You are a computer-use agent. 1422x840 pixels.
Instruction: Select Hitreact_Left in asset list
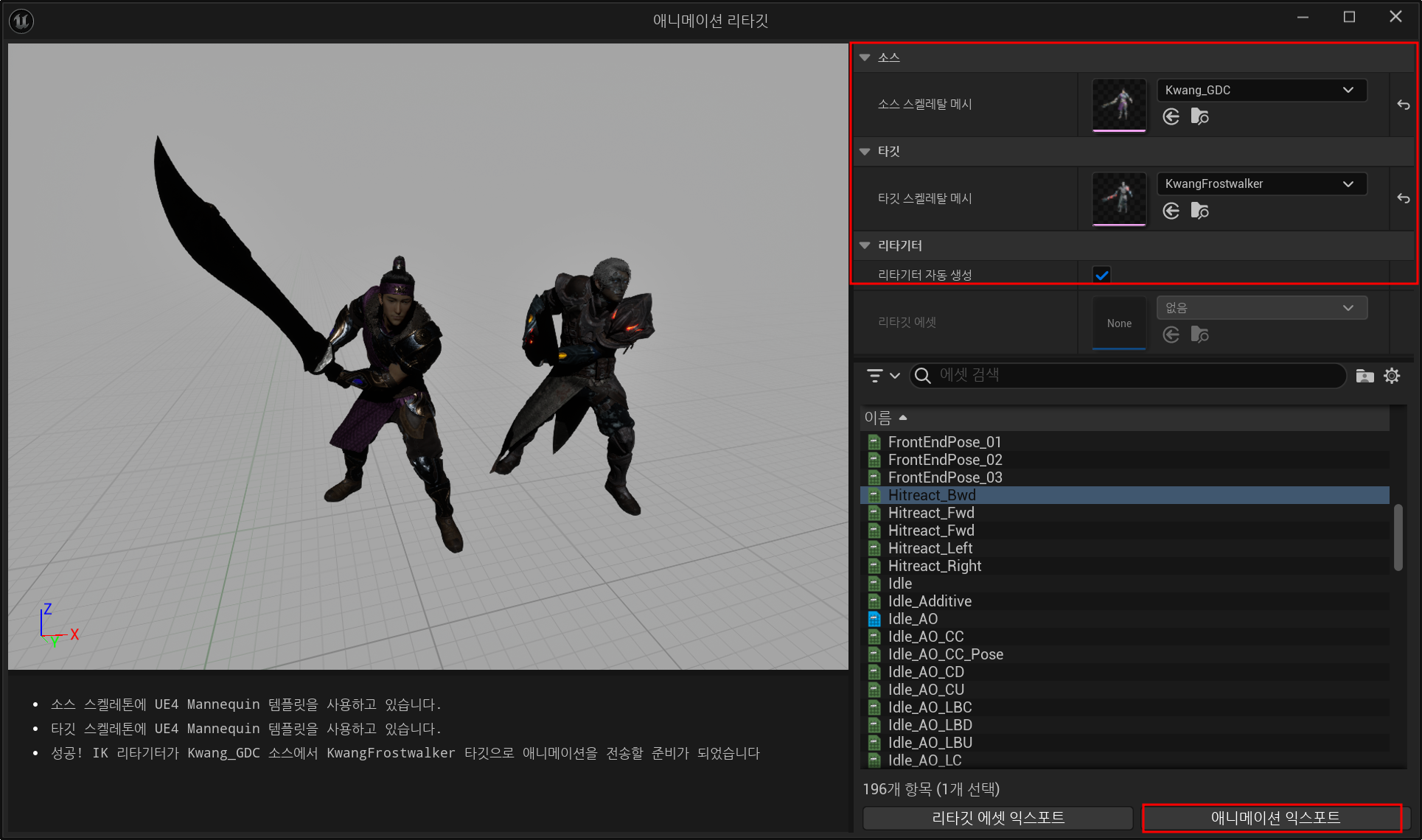tap(930, 548)
